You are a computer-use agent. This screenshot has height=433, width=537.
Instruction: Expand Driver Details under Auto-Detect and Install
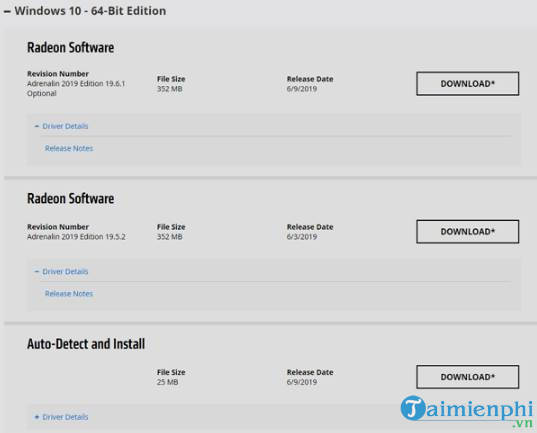pos(61,417)
